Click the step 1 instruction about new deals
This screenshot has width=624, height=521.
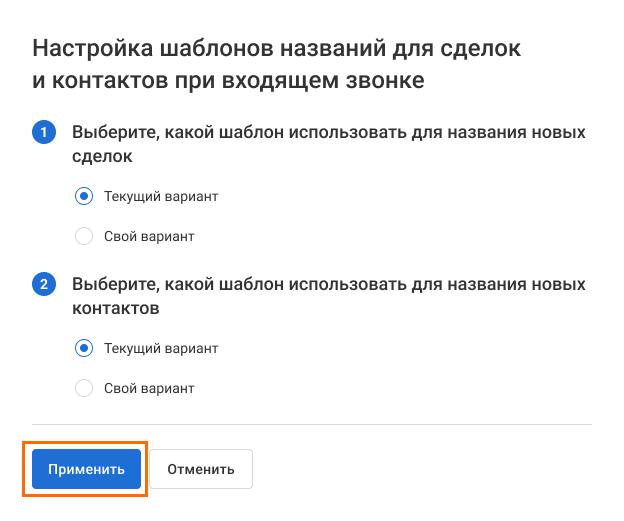pyautogui.click(x=328, y=133)
